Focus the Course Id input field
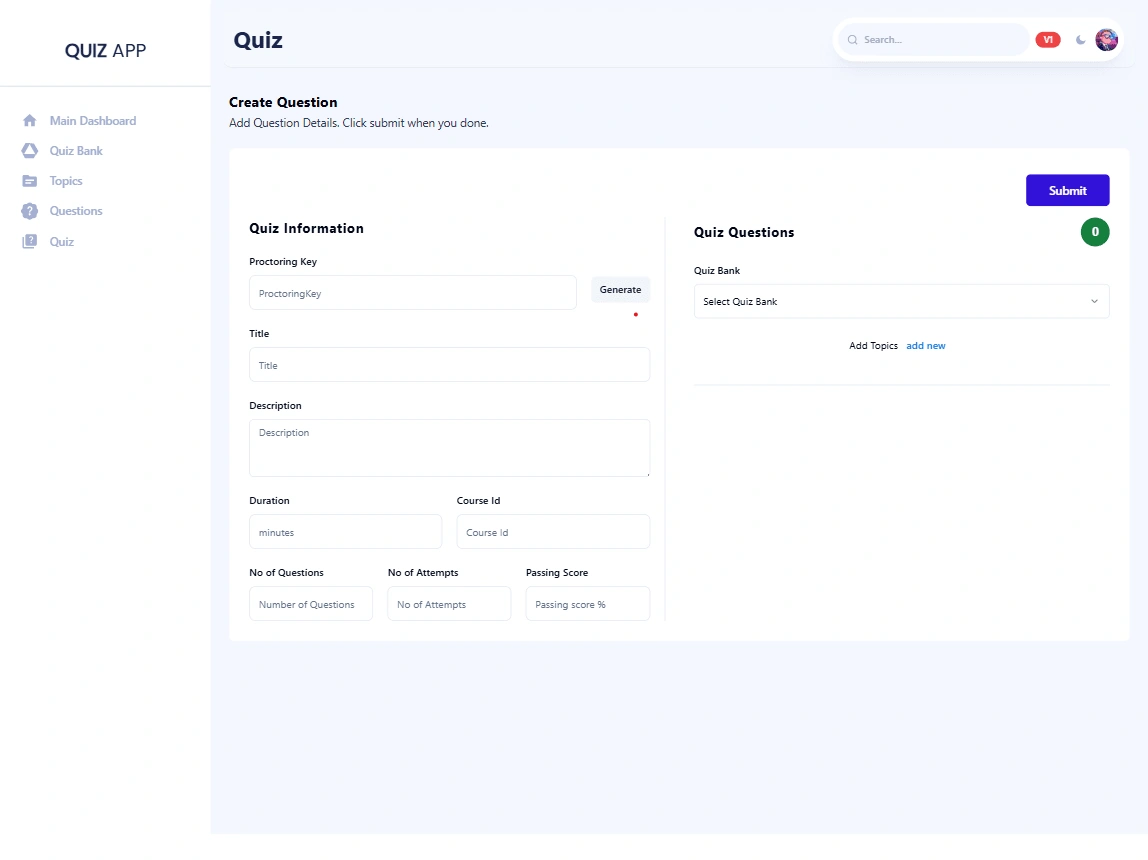Screen dimensions: 1148x860 (554, 531)
